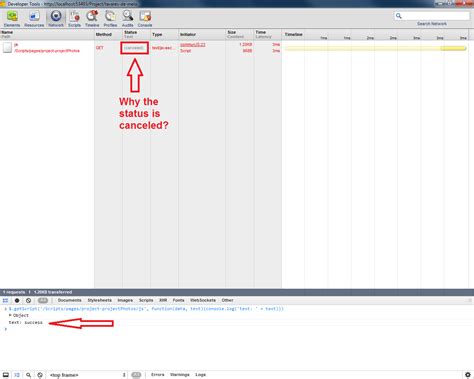The width and height of the screenshot is (474, 379).
Task: Open the Scripts panel
Action: tap(74, 19)
